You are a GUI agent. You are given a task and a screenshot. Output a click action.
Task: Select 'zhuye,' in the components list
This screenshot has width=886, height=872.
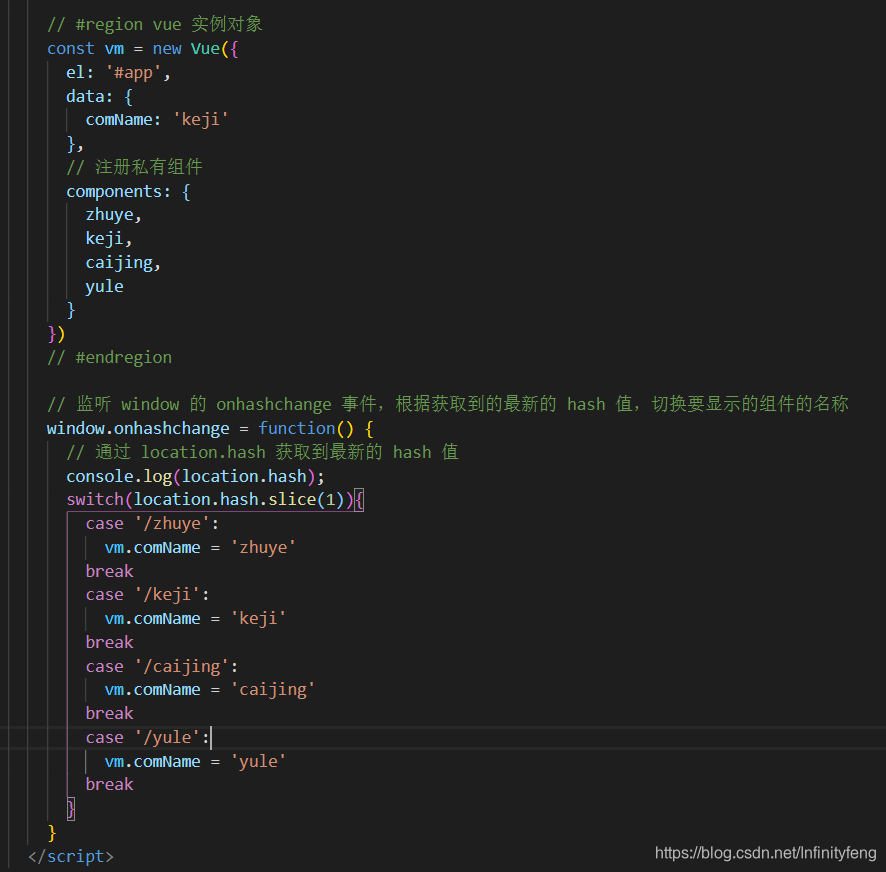tap(114, 215)
